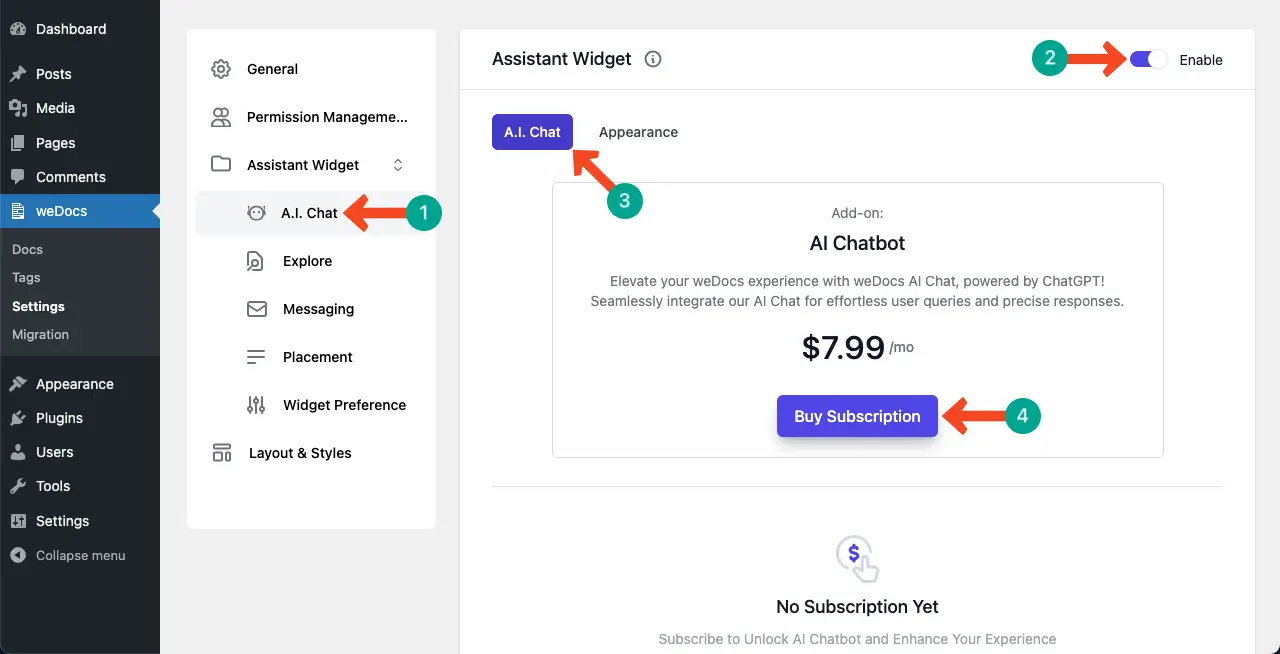Click the info icon beside Assistant Widget title
This screenshot has height=654, width=1280.
coord(653,59)
